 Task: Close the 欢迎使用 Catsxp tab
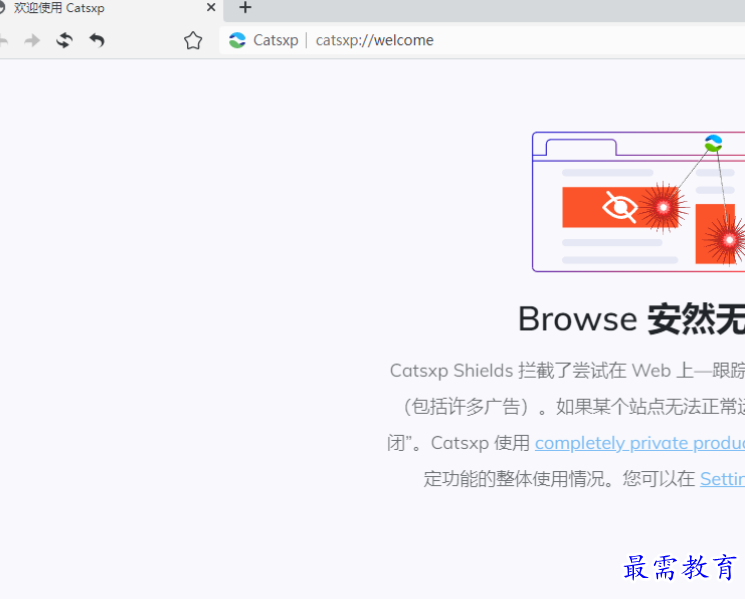click(x=211, y=8)
